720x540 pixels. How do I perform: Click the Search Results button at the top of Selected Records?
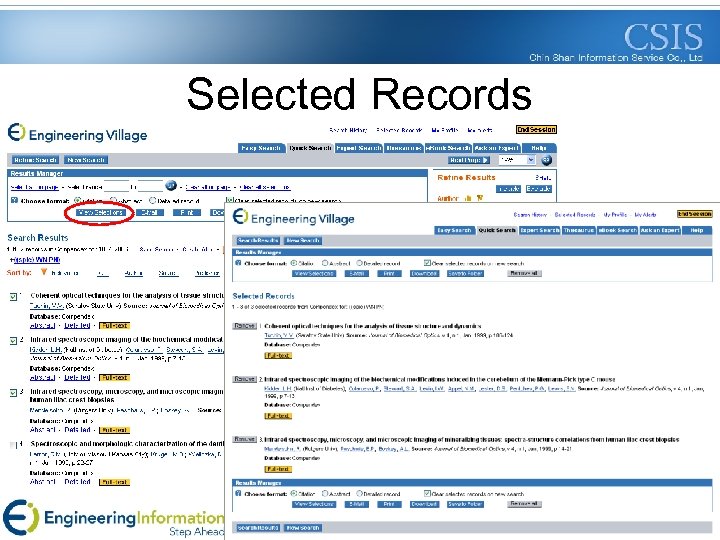tap(258, 240)
